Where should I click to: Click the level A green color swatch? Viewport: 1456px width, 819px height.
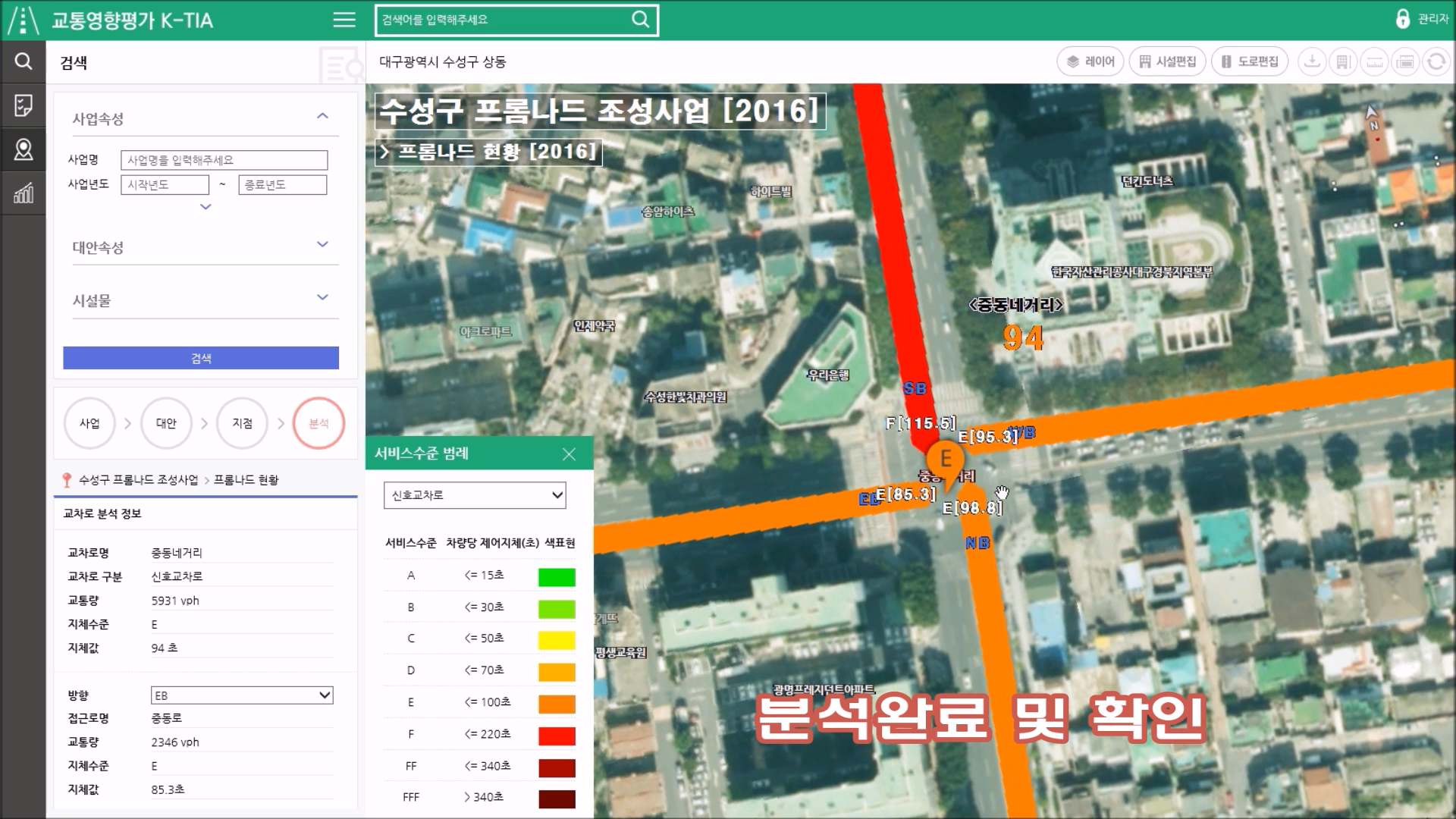[557, 577]
